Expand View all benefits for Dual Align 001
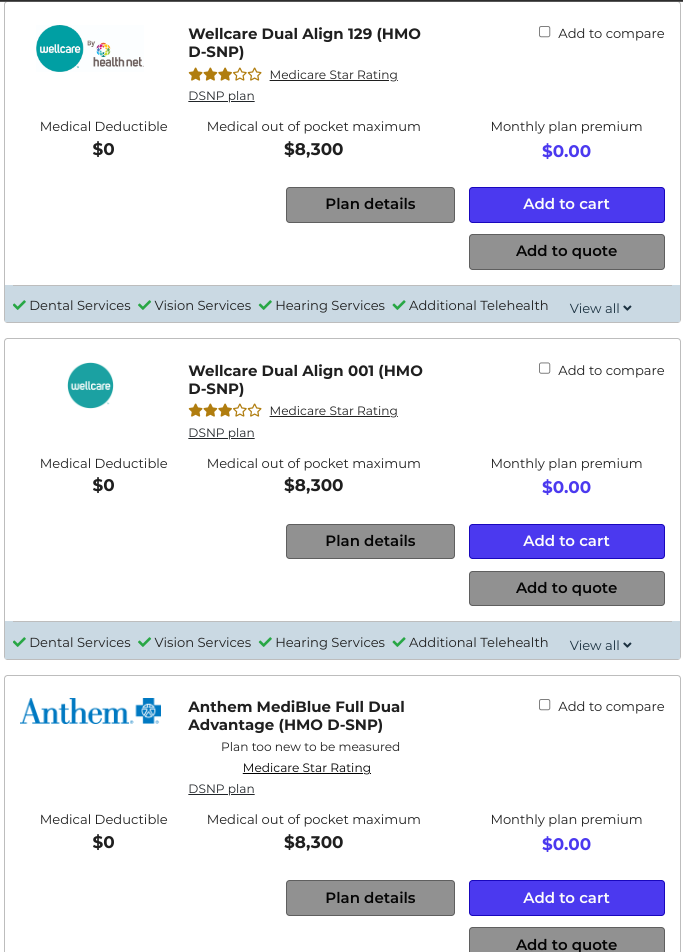Screen dimensions: 683x952 [x=600, y=645]
